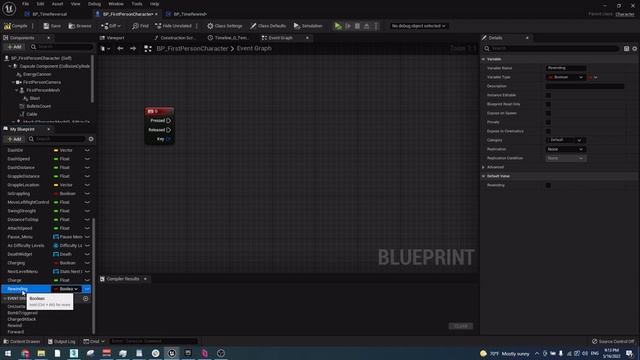Toggle the Private checkbox
Image resolution: width=640 pixels, height=360 pixels.
point(548,122)
